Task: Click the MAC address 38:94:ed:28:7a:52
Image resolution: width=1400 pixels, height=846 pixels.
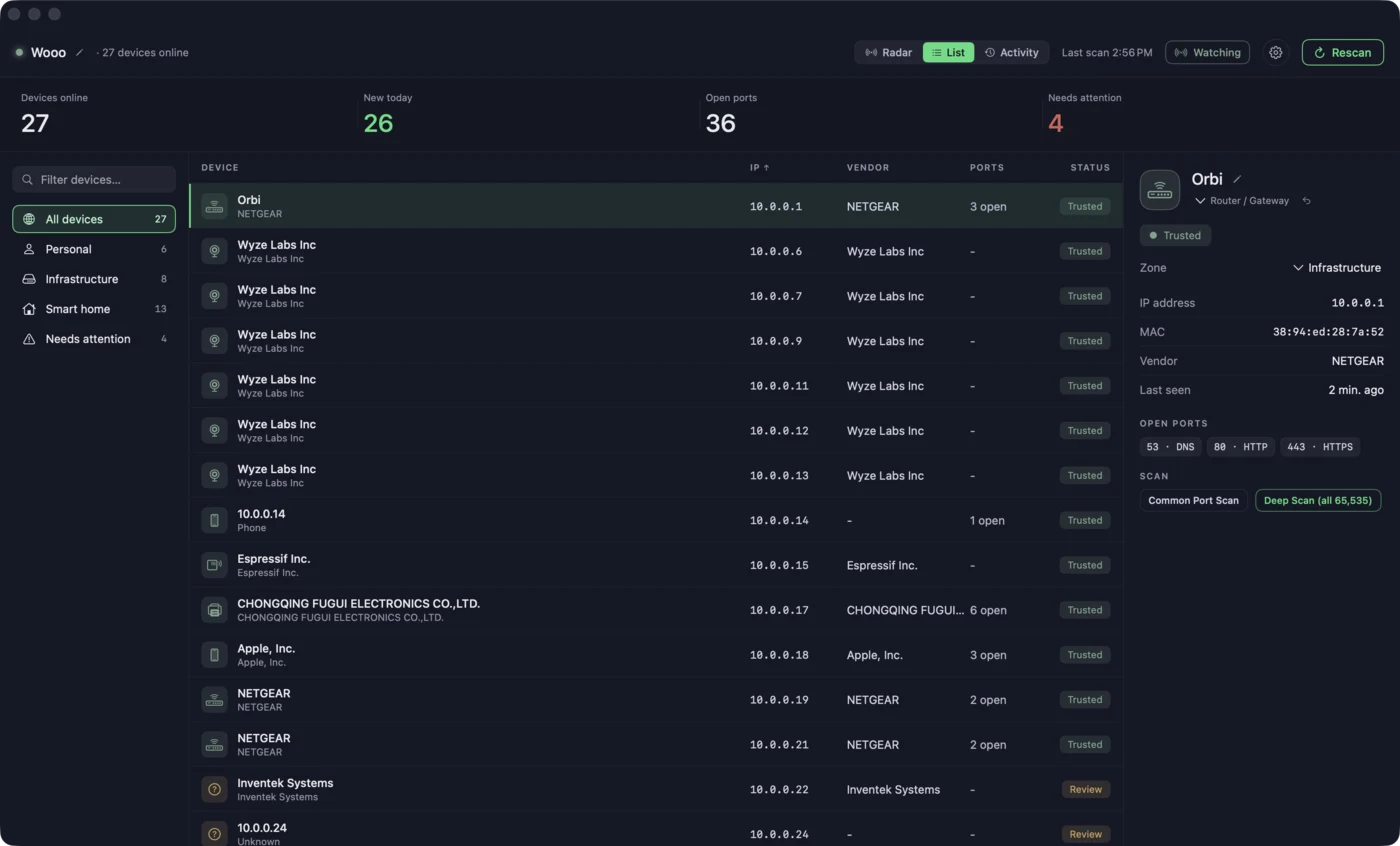Action: [1328, 332]
